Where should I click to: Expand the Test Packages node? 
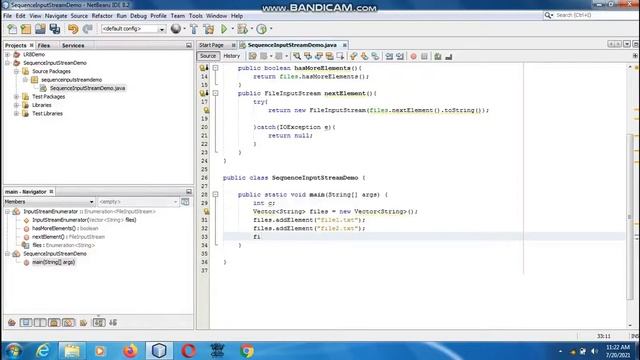coord(16,97)
